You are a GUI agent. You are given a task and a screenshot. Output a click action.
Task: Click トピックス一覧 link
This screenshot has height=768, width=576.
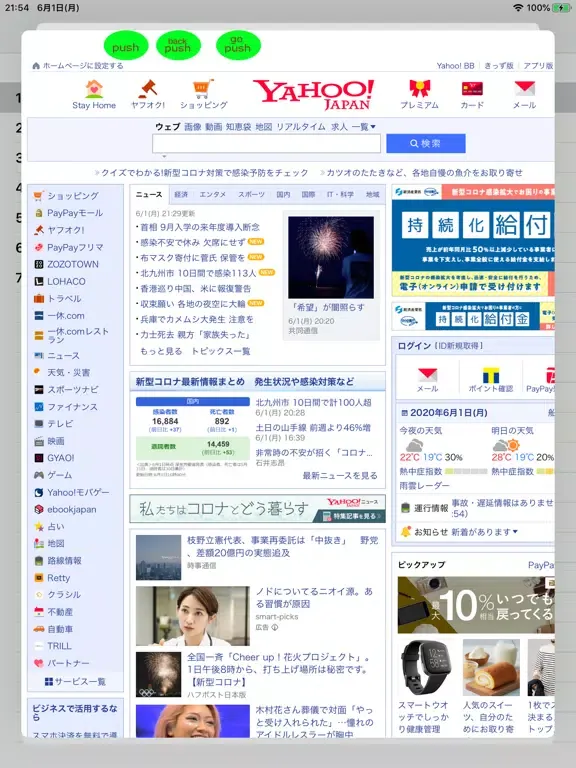tap(220, 351)
